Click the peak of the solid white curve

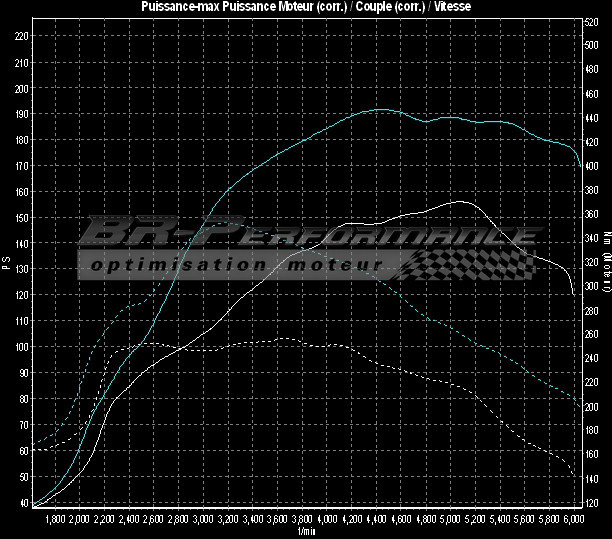pos(459,201)
